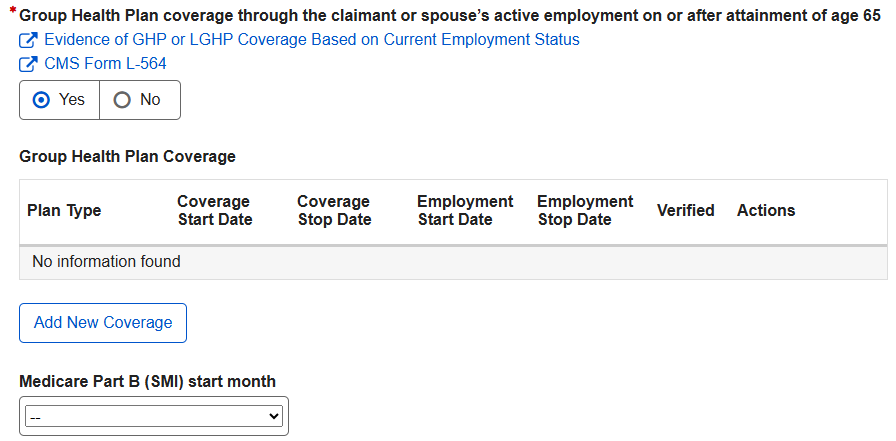
Task: Select the Yes radio button
Action: coord(42,100)
